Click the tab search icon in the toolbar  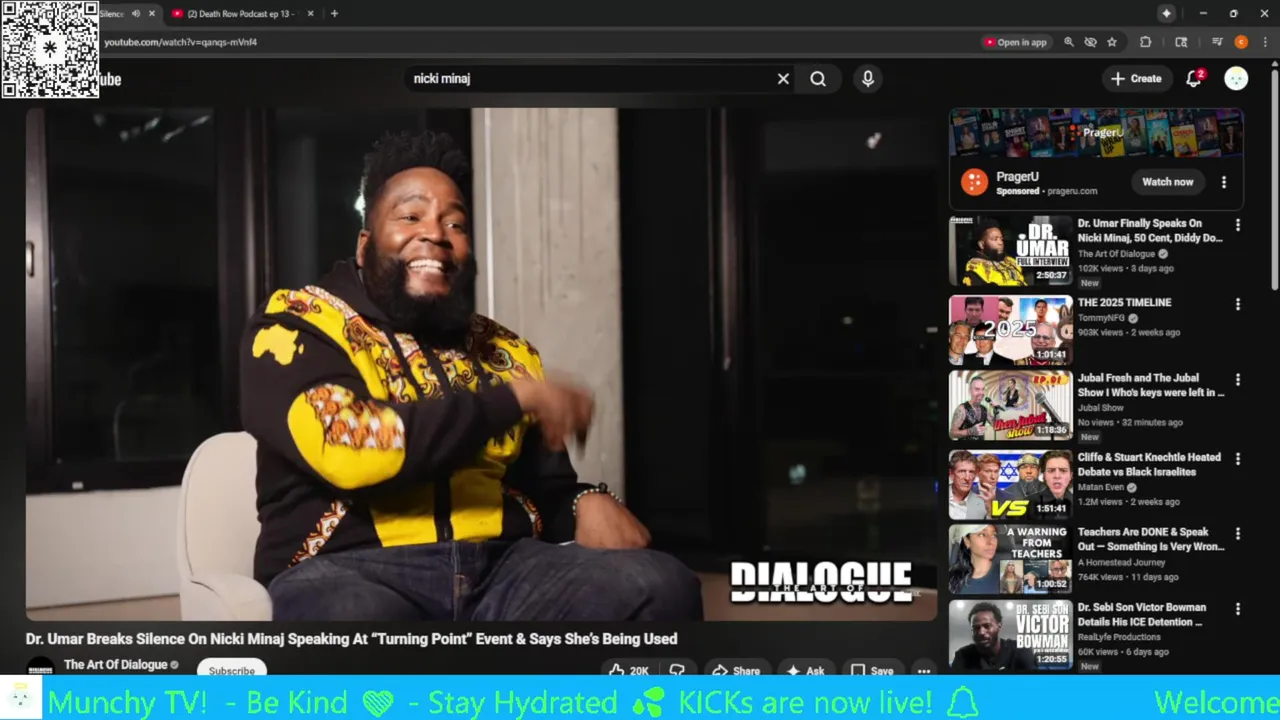(x=1181, y=42)
